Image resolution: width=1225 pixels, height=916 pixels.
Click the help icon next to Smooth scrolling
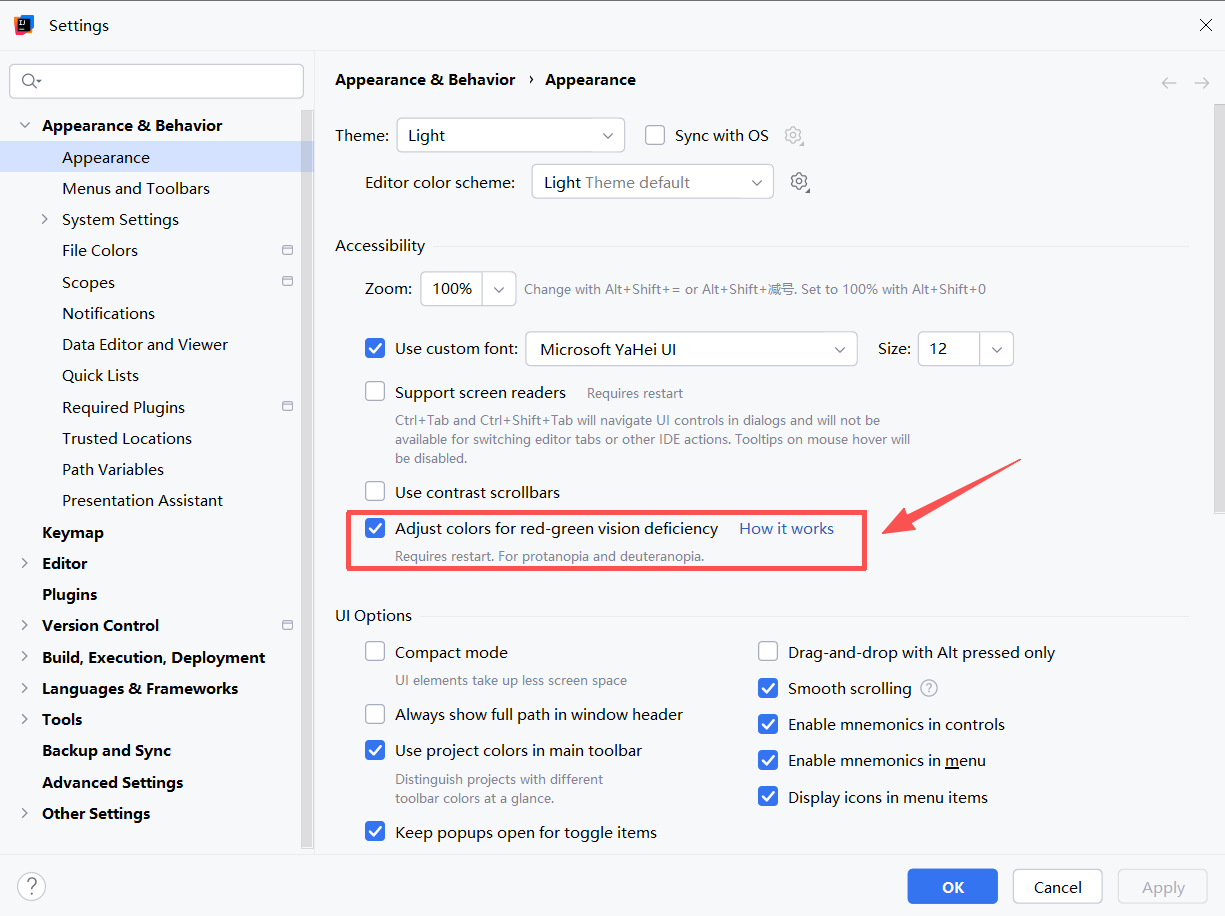pos(928,688)
